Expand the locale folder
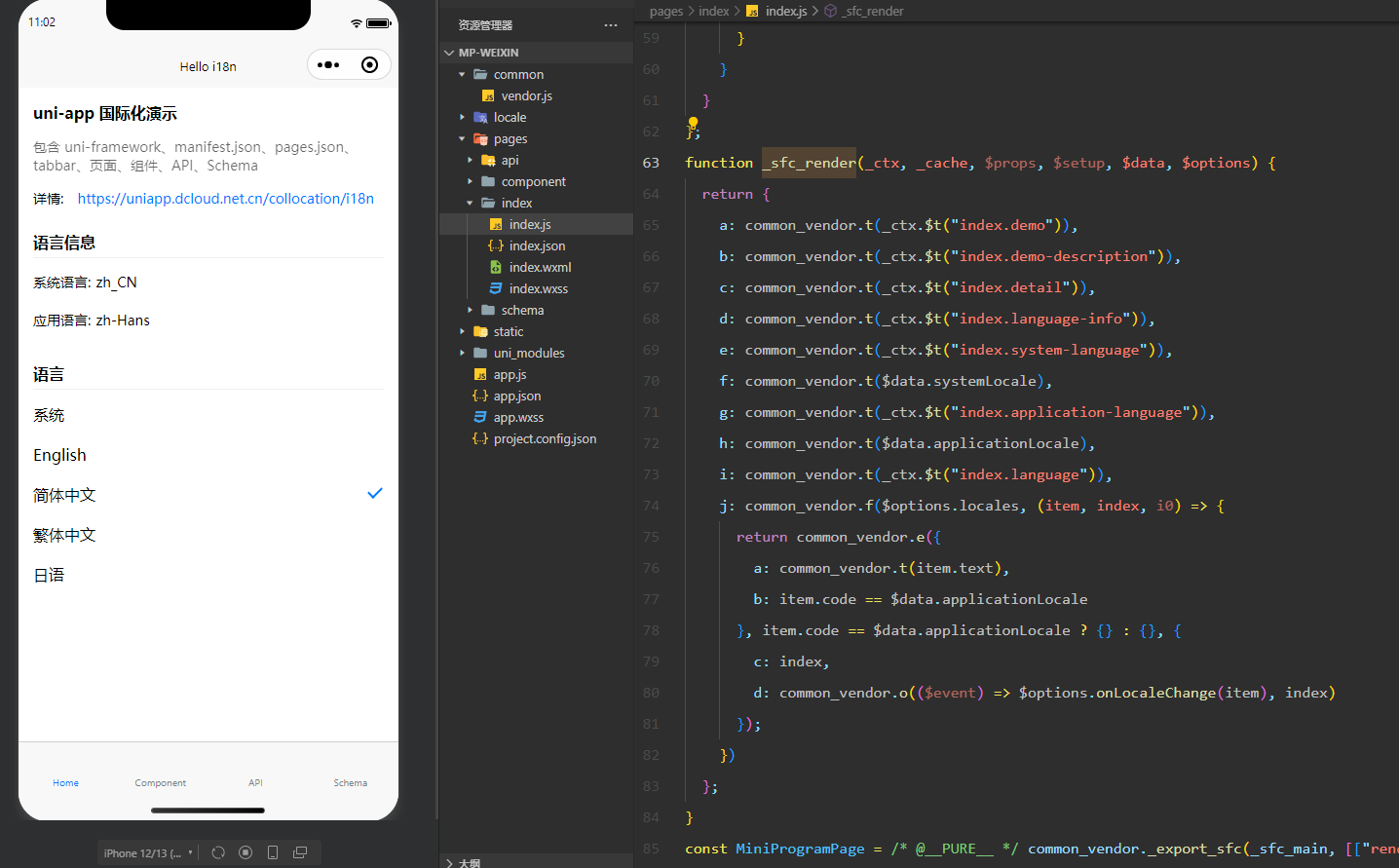Image resolution: width=1399 pixels, height=868 pixels. click(510, 118)
